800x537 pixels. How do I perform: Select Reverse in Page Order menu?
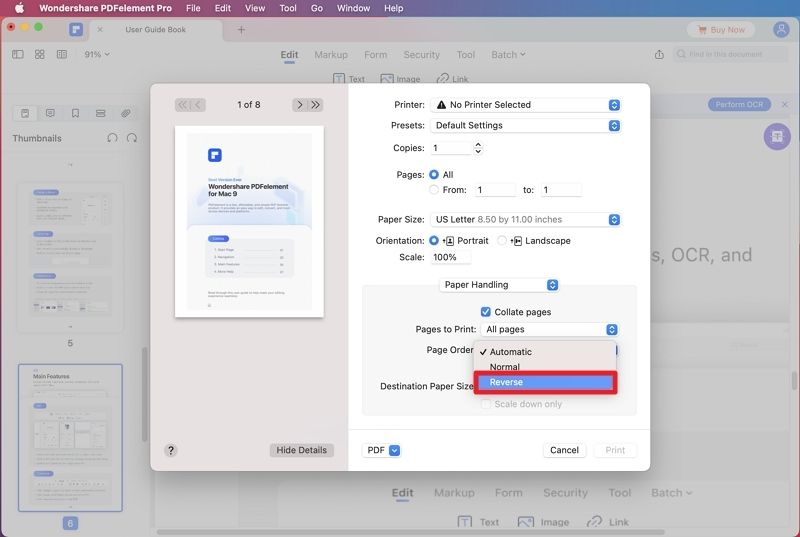point(545,382)
